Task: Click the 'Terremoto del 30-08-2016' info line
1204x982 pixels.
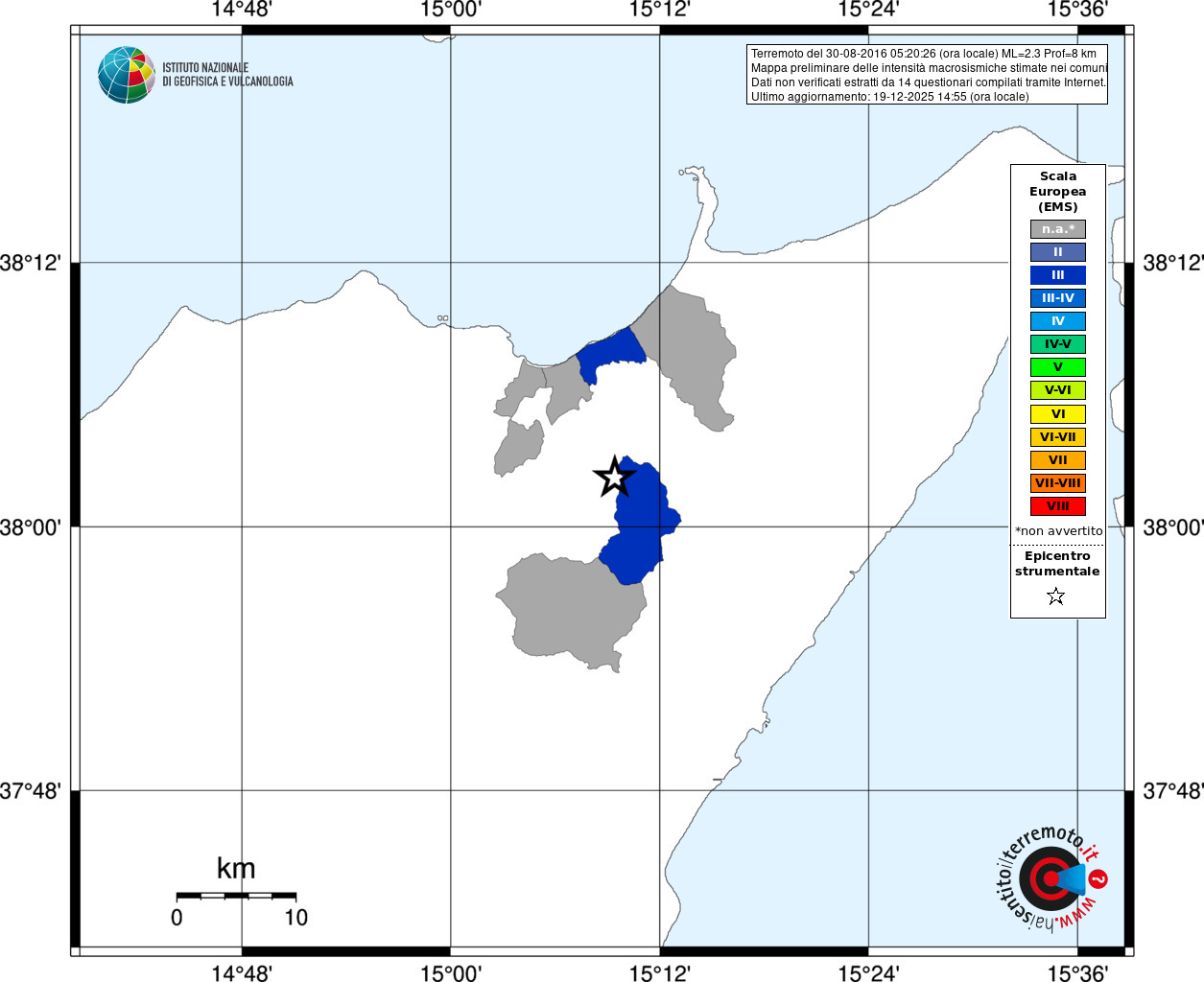Action: (x=924, y=54)
